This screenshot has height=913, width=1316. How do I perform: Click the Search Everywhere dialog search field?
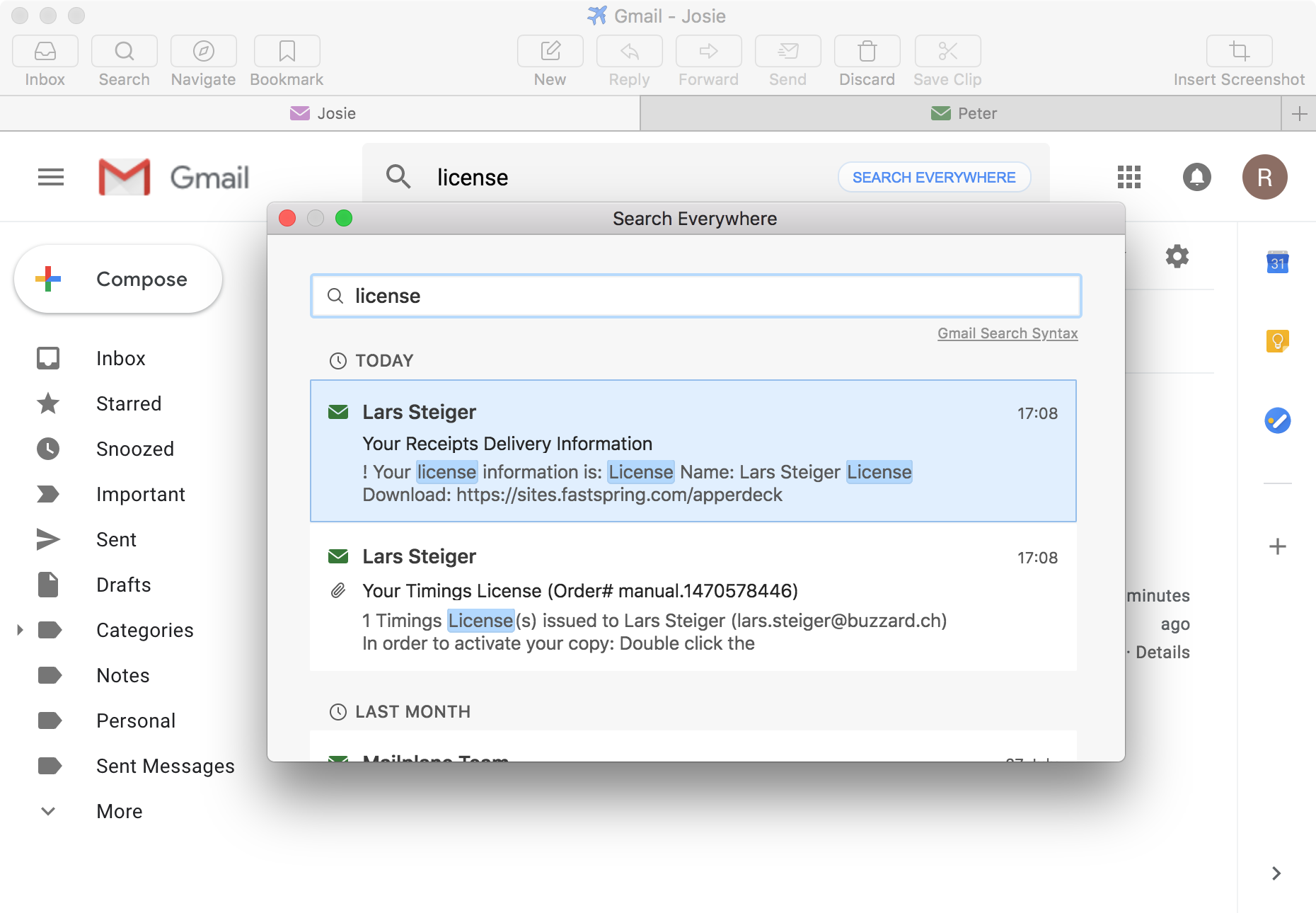click(x=696, y=296)
